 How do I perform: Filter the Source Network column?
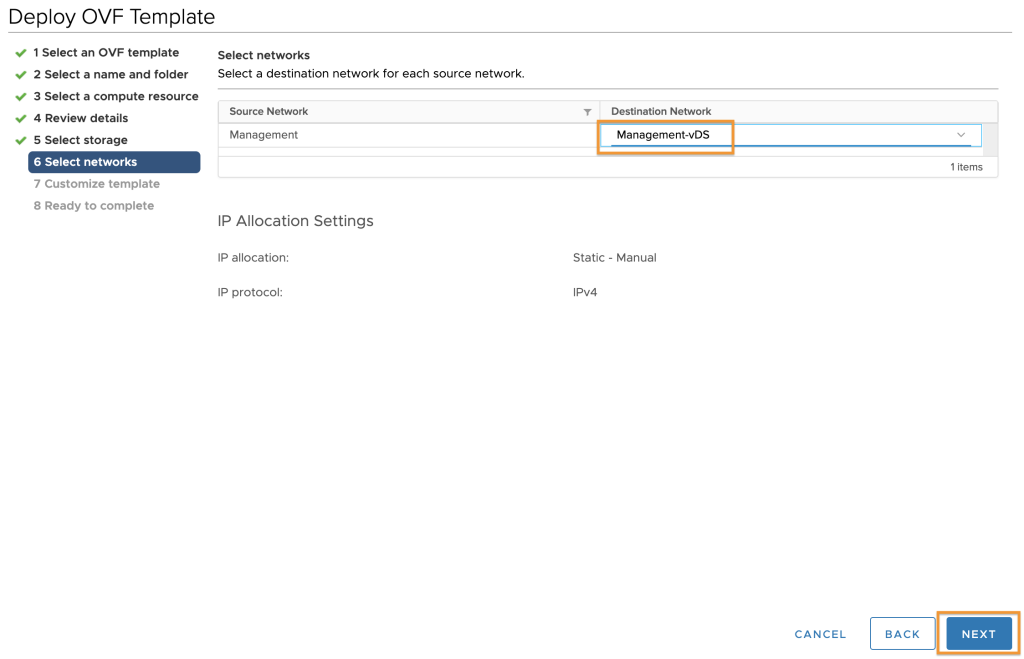click(x=587, y=112)
